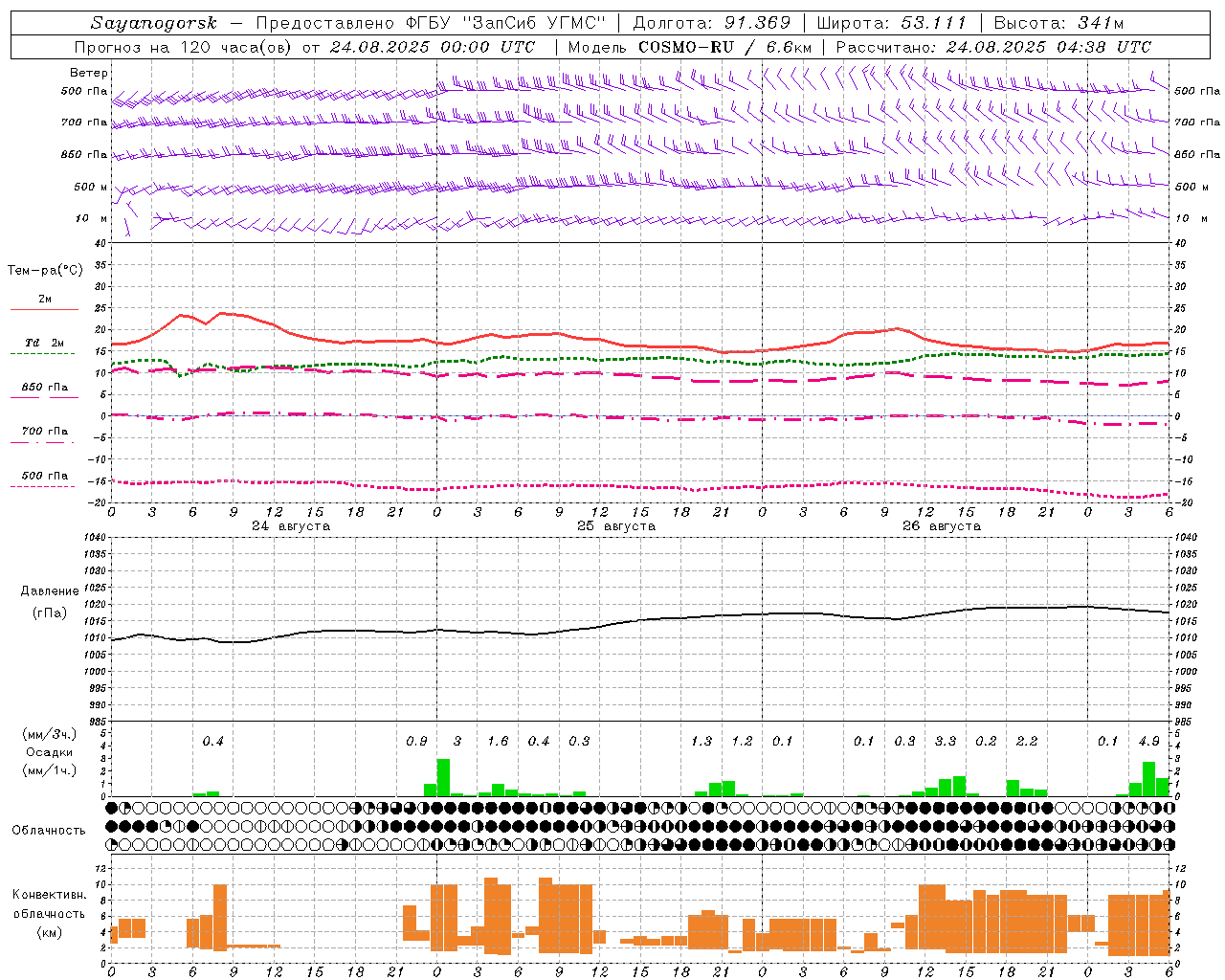
Task: Click the '0.2' precipitation amount
Action: coord(986,742)
